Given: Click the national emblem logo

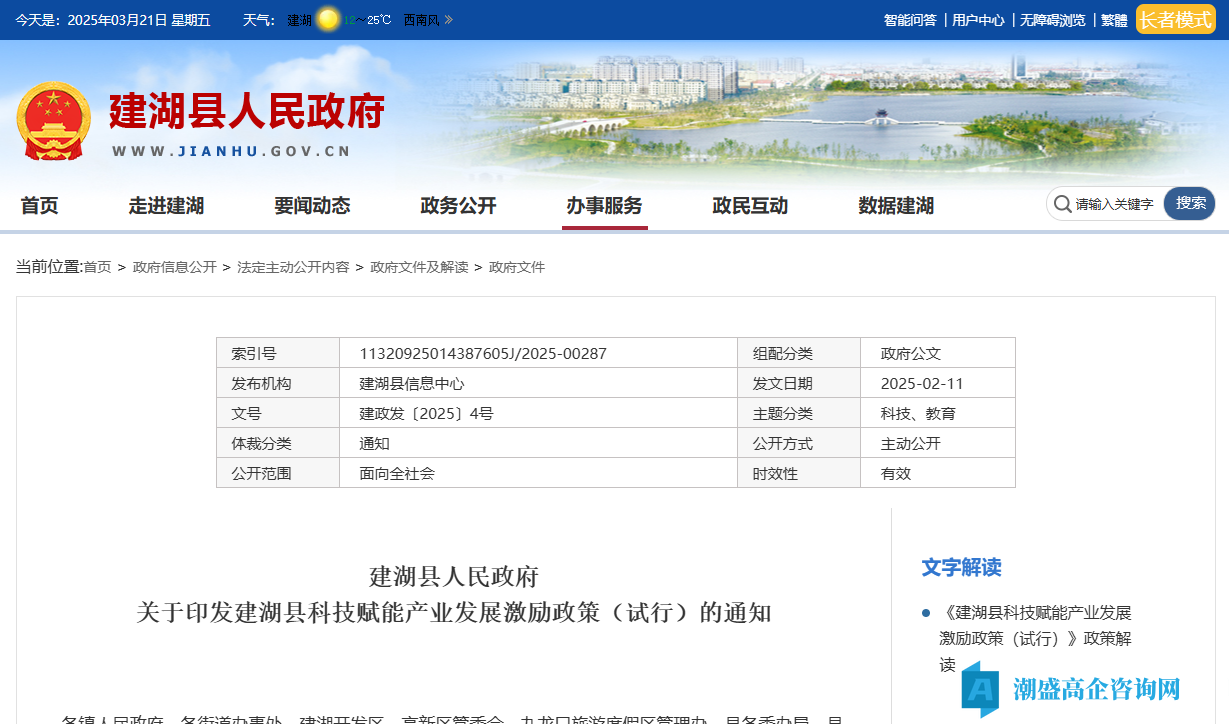Looking at the screenshot, I should click(54, 121).
